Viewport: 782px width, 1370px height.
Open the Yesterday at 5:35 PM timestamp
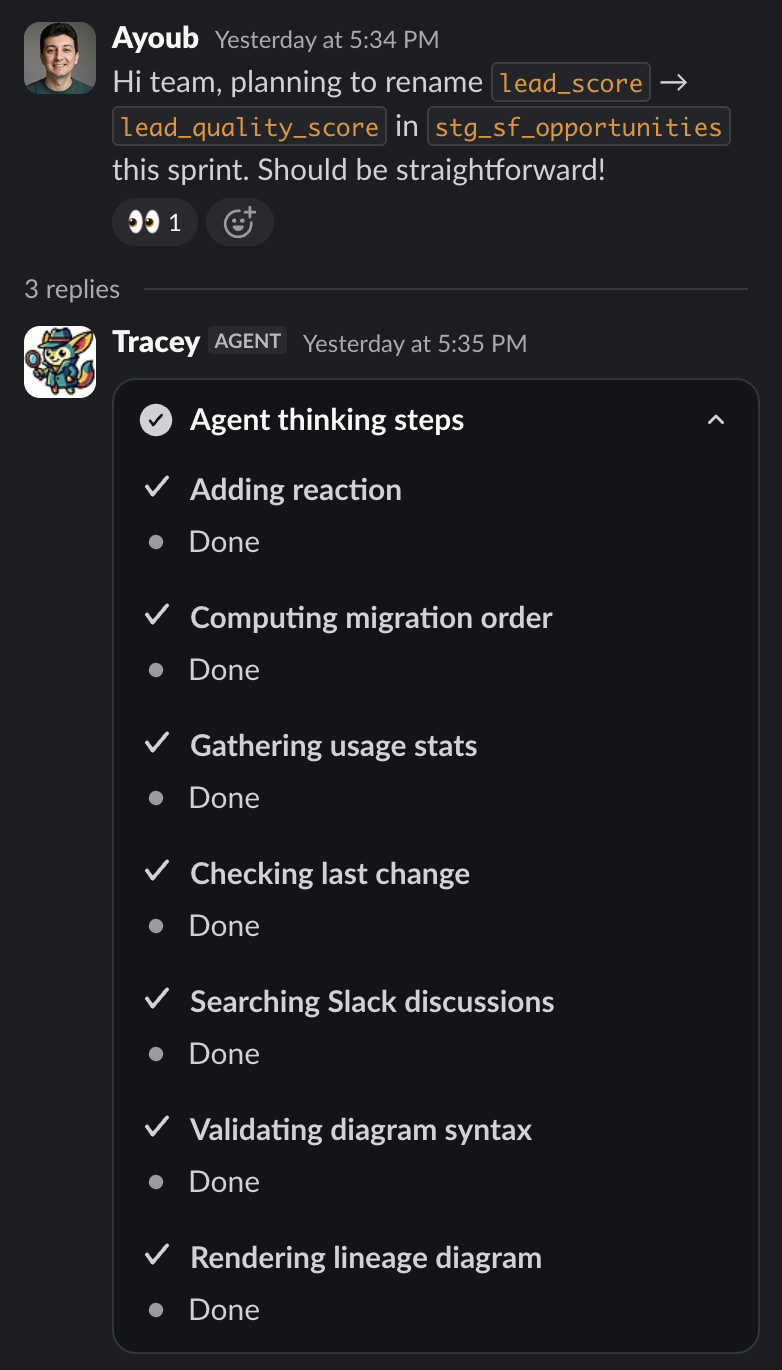click(415, 344)
